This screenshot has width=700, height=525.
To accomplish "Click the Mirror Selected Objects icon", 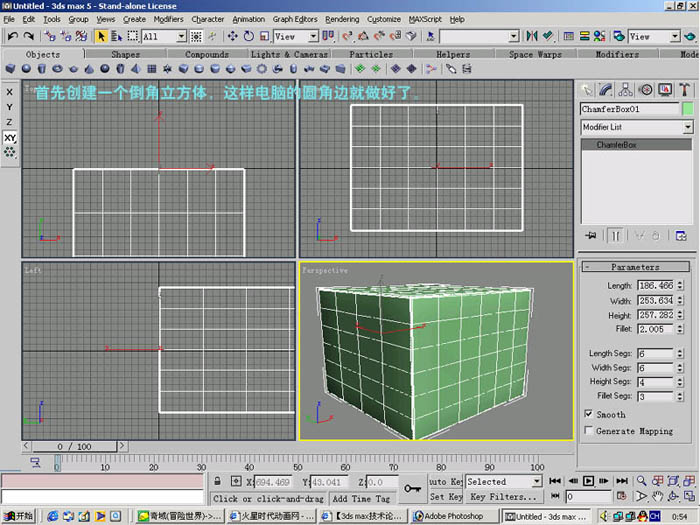I will tap(531, 36).
